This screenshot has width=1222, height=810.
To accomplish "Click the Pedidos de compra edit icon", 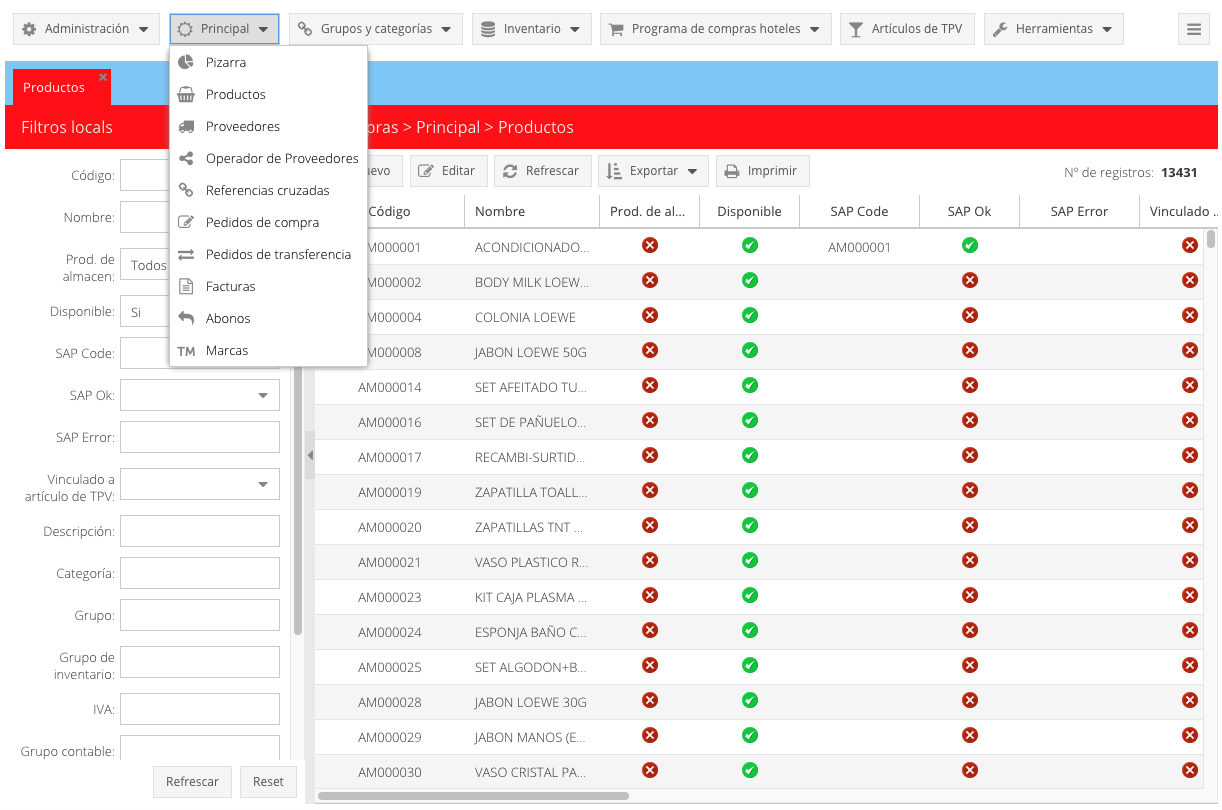I will [186, 222].
